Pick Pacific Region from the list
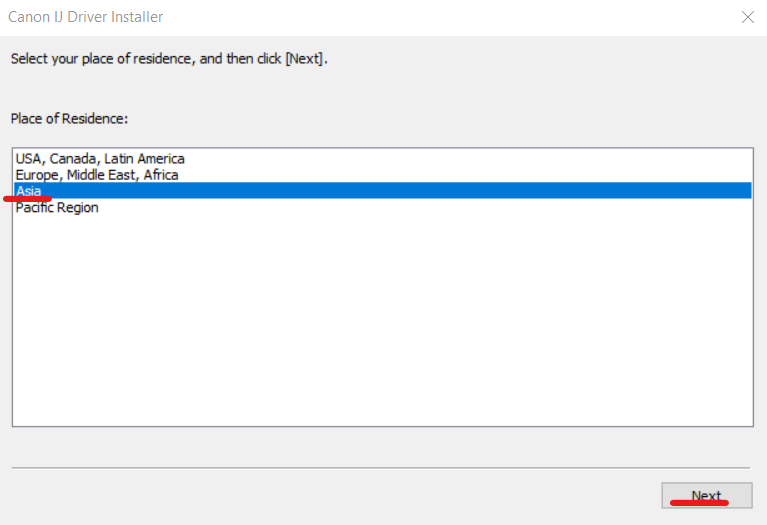767x525 pixels. pyautogui.click(x=57, y=208)
